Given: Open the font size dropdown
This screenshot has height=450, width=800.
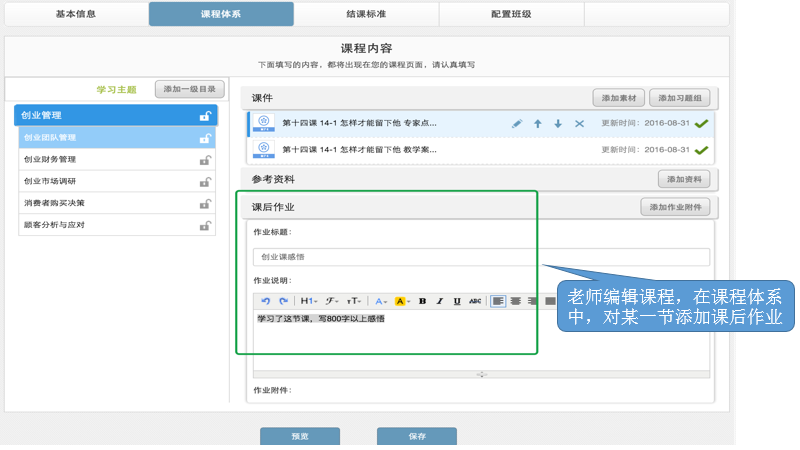Looking at the screenshot, I should (354, 300).
